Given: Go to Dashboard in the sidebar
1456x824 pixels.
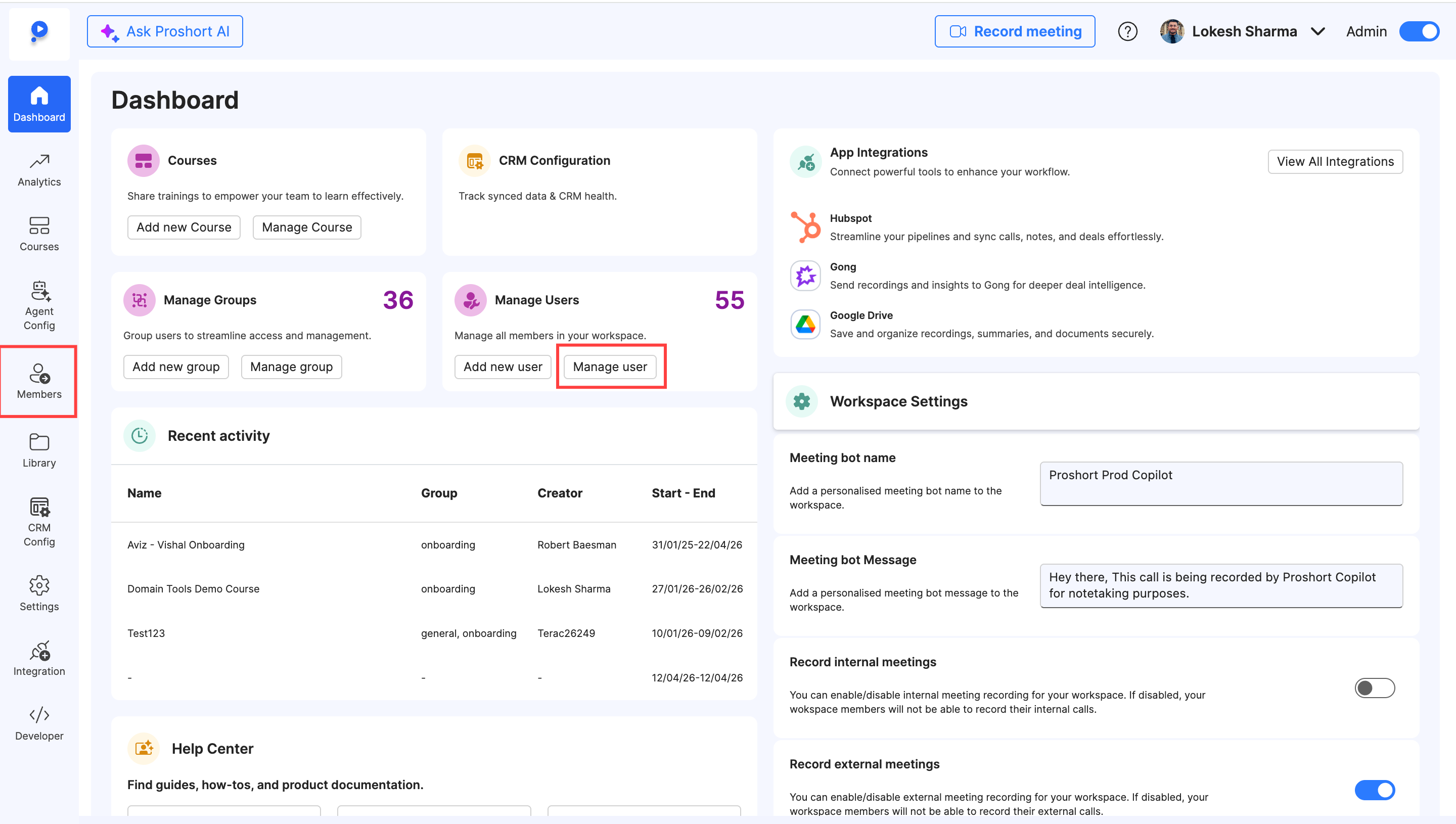Looking at the screenshot, I should [x=39, y=104].
